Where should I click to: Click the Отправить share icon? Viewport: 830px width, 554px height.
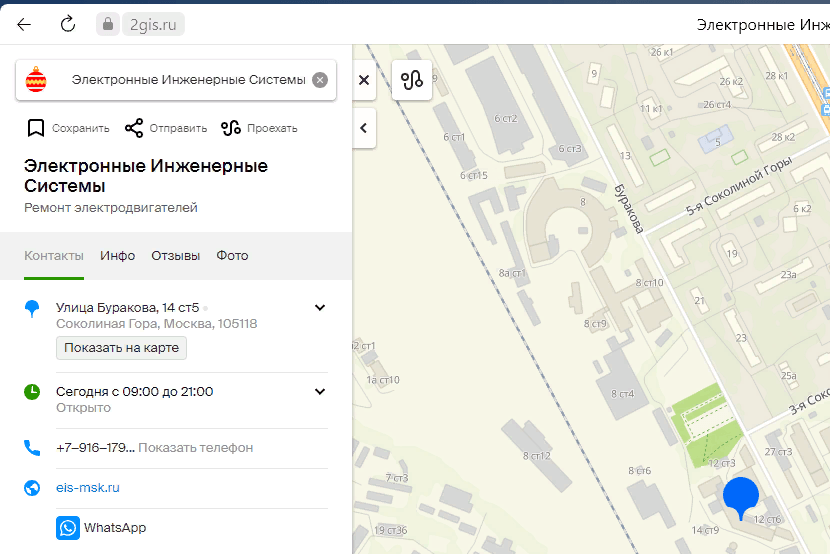pyautogui.click(x=134, y=128)
